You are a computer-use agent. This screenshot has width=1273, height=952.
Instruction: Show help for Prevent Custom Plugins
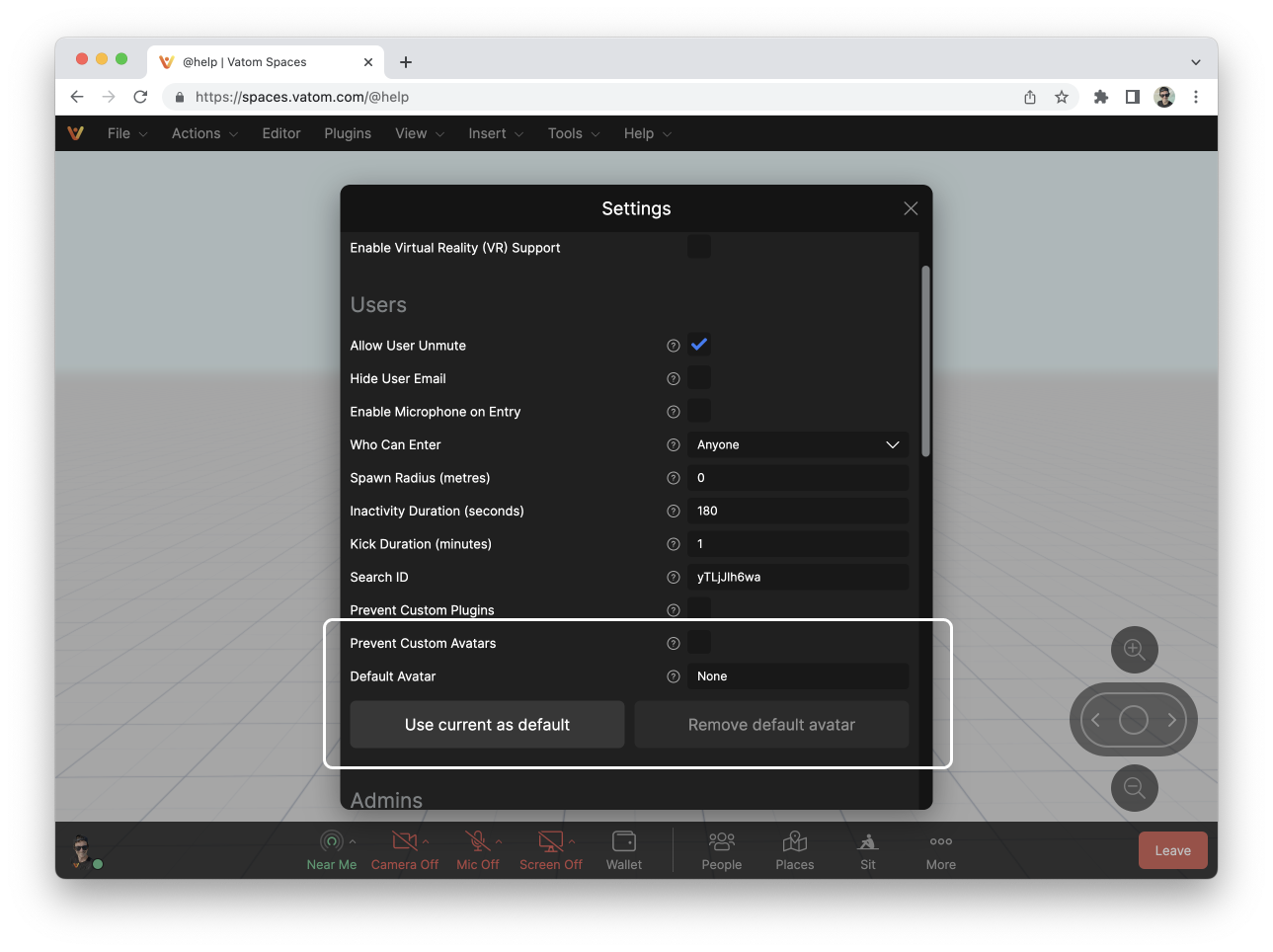pos(674,610)
